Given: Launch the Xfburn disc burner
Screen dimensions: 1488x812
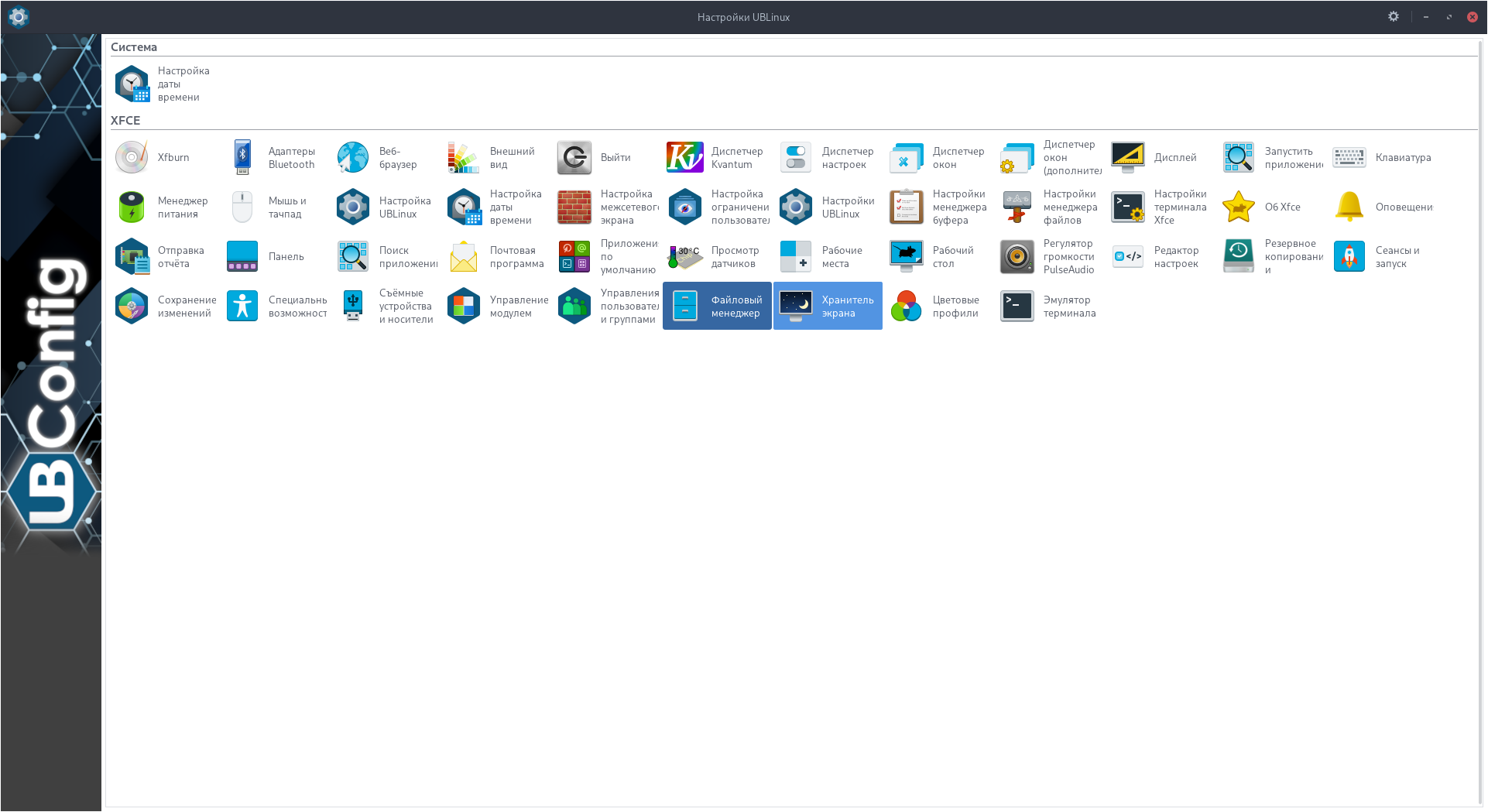Looking at the screenshot, I should point(164,158).
